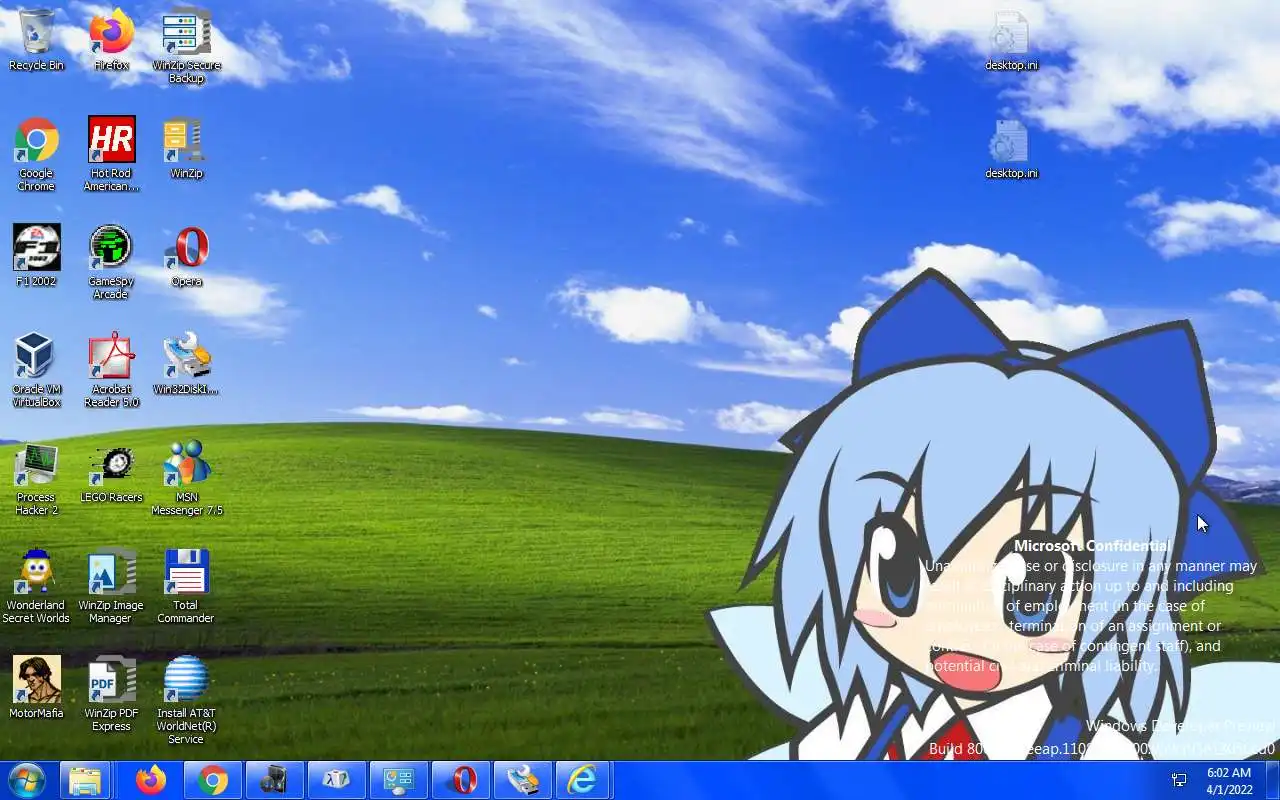Click the WinZip Image Manager desktop icon
The image size is (1280, 800).
click(111, 586)
